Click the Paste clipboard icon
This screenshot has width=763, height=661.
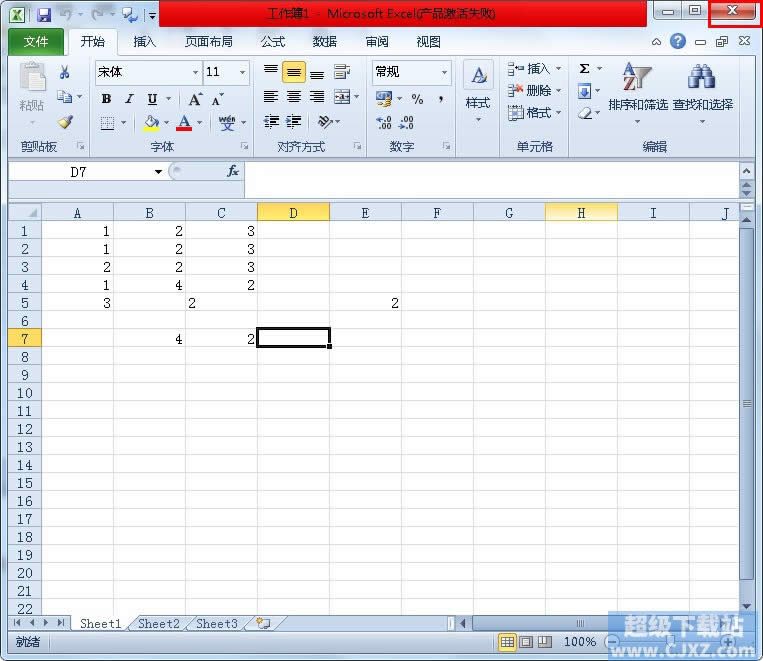(32, 78)
